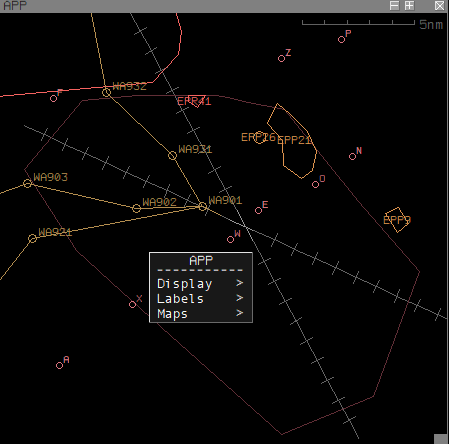Screen dimensions: 449x444
Task: Select waypoint WA902 circle
Action: 136,209
